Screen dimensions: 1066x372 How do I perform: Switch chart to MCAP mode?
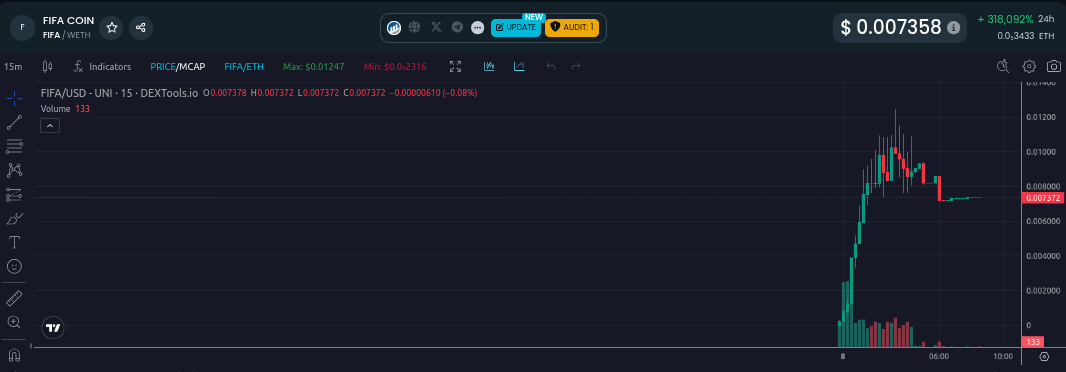(x=192, y=67)
